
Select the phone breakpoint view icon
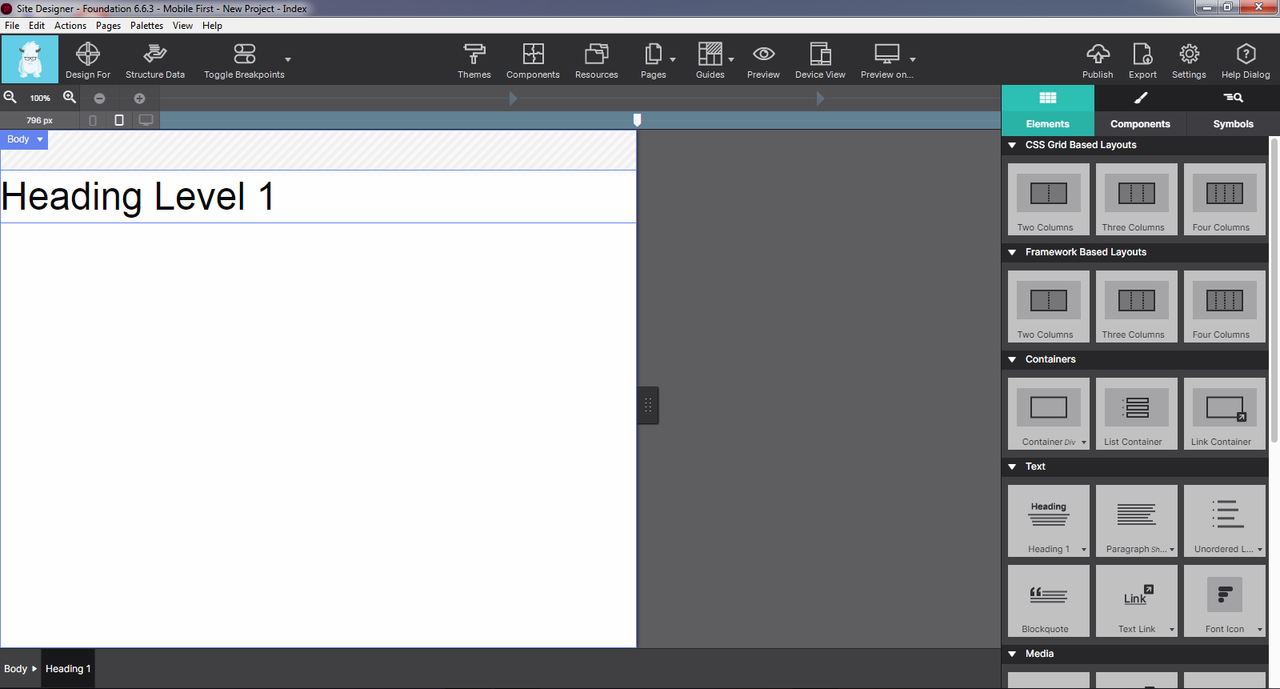93,120
